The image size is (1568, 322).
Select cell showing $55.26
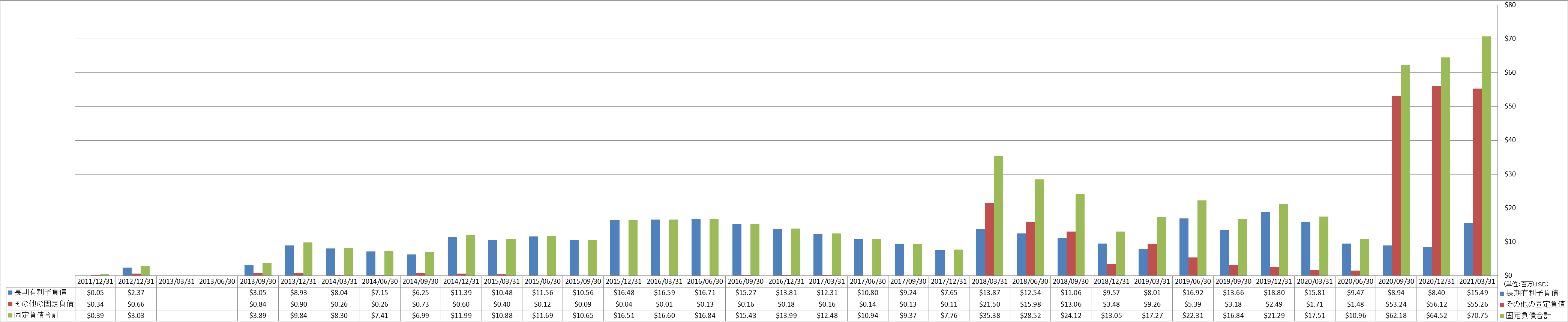(1478, 304)
